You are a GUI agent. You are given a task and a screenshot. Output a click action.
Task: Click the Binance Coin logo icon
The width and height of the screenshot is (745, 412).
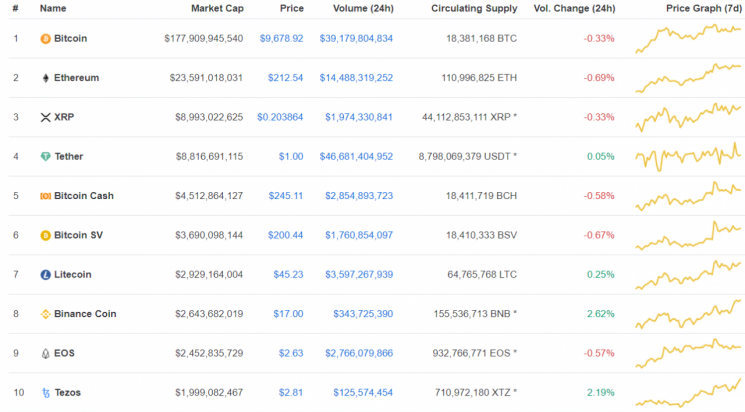coord(45,314)
